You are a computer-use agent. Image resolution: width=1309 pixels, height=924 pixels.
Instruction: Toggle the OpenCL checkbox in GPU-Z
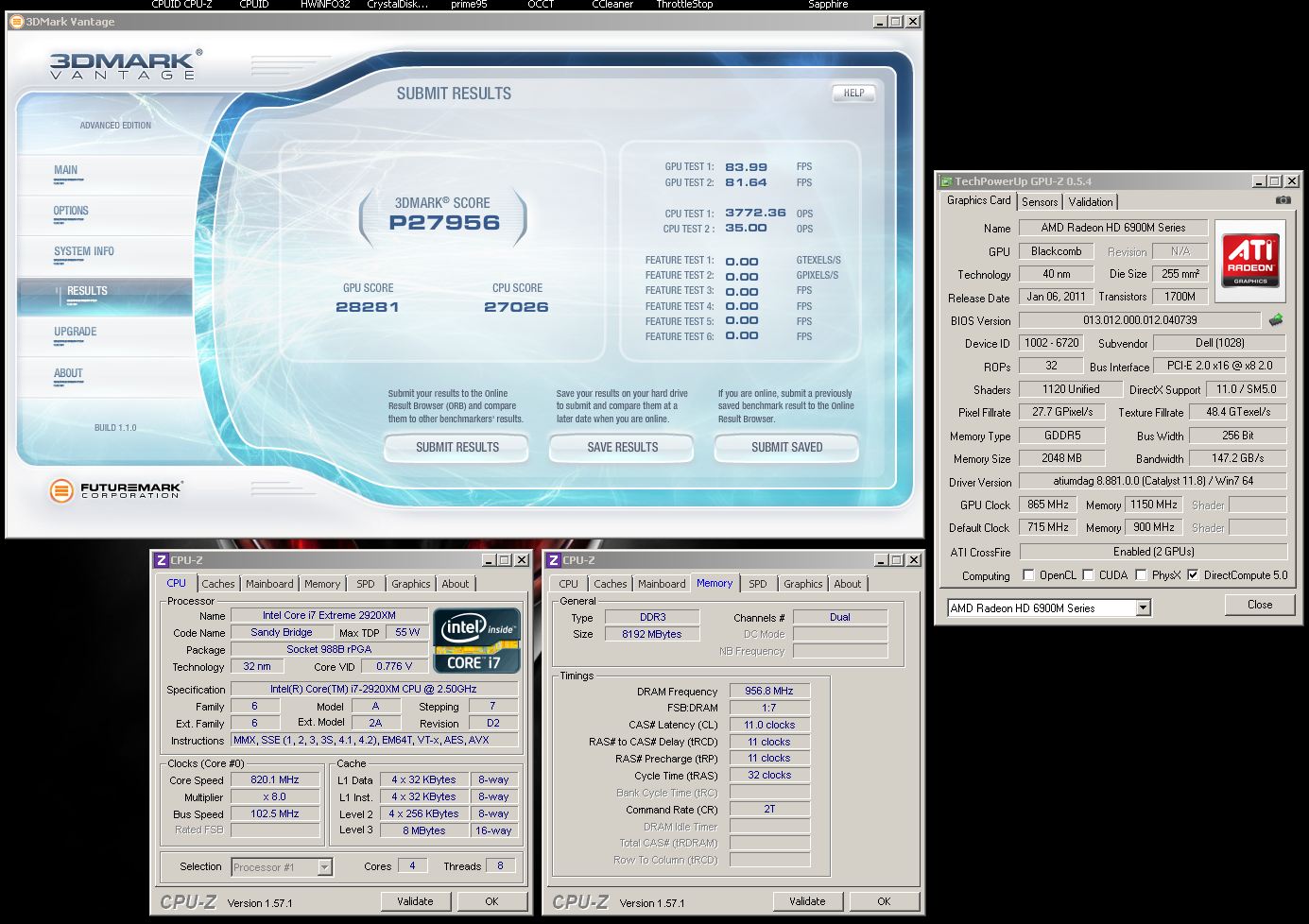[1029, 574]
